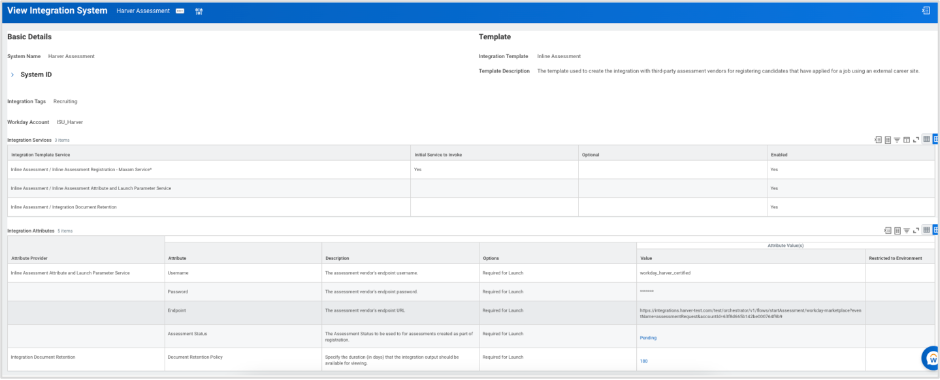Switch Integration Attributes to grid view

point(936,230)
